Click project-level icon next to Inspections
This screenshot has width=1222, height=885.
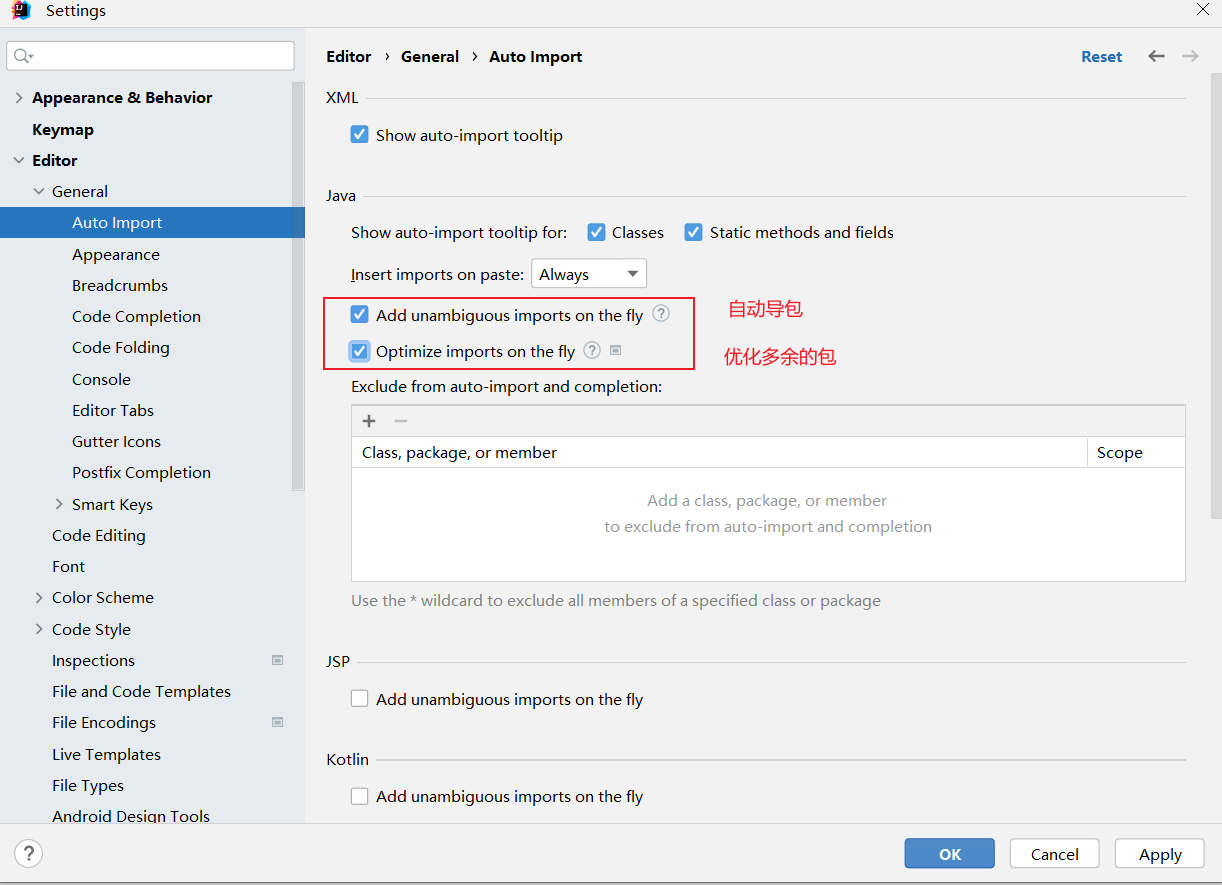pyautogui.click(x=278, y=660)
